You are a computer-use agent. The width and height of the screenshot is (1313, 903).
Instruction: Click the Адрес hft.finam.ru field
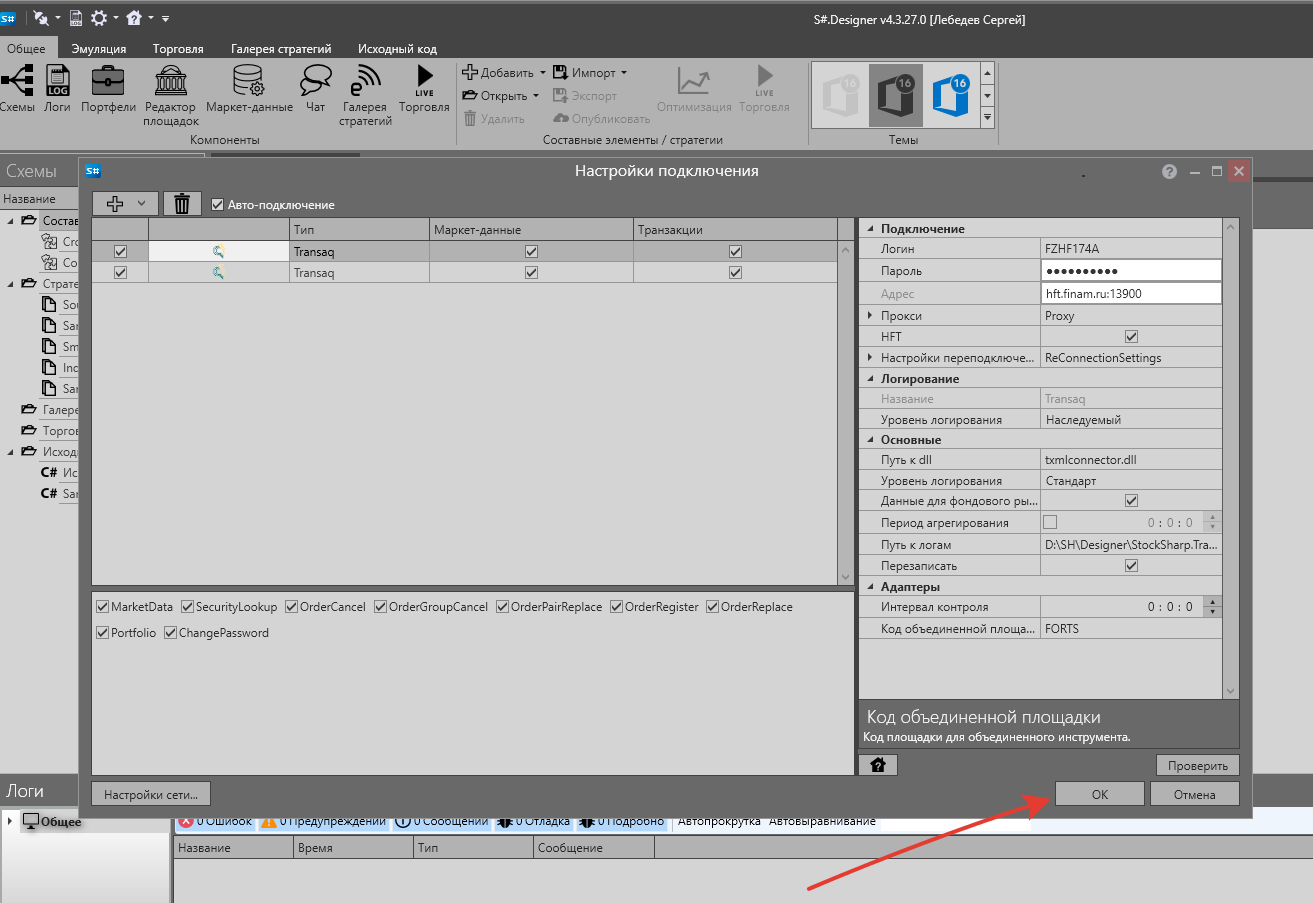pyautogui.click(x=1131, y=294)
